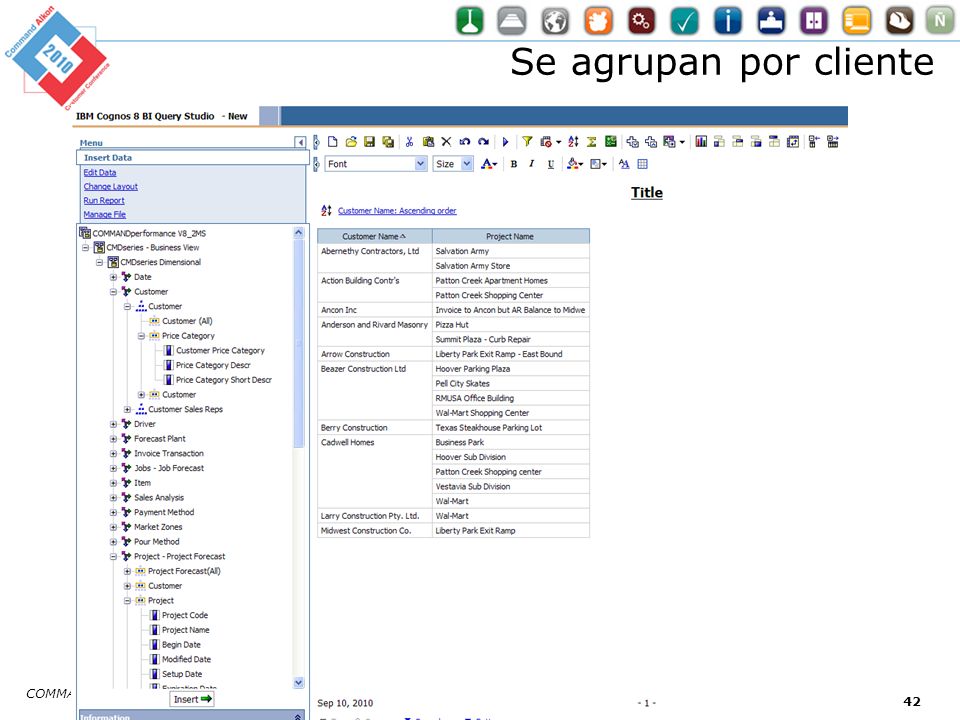This screenshot has height=720, width=960.
Task: Expand the Driver tree node
Action: pyautogui.click(x=113, y=424)
